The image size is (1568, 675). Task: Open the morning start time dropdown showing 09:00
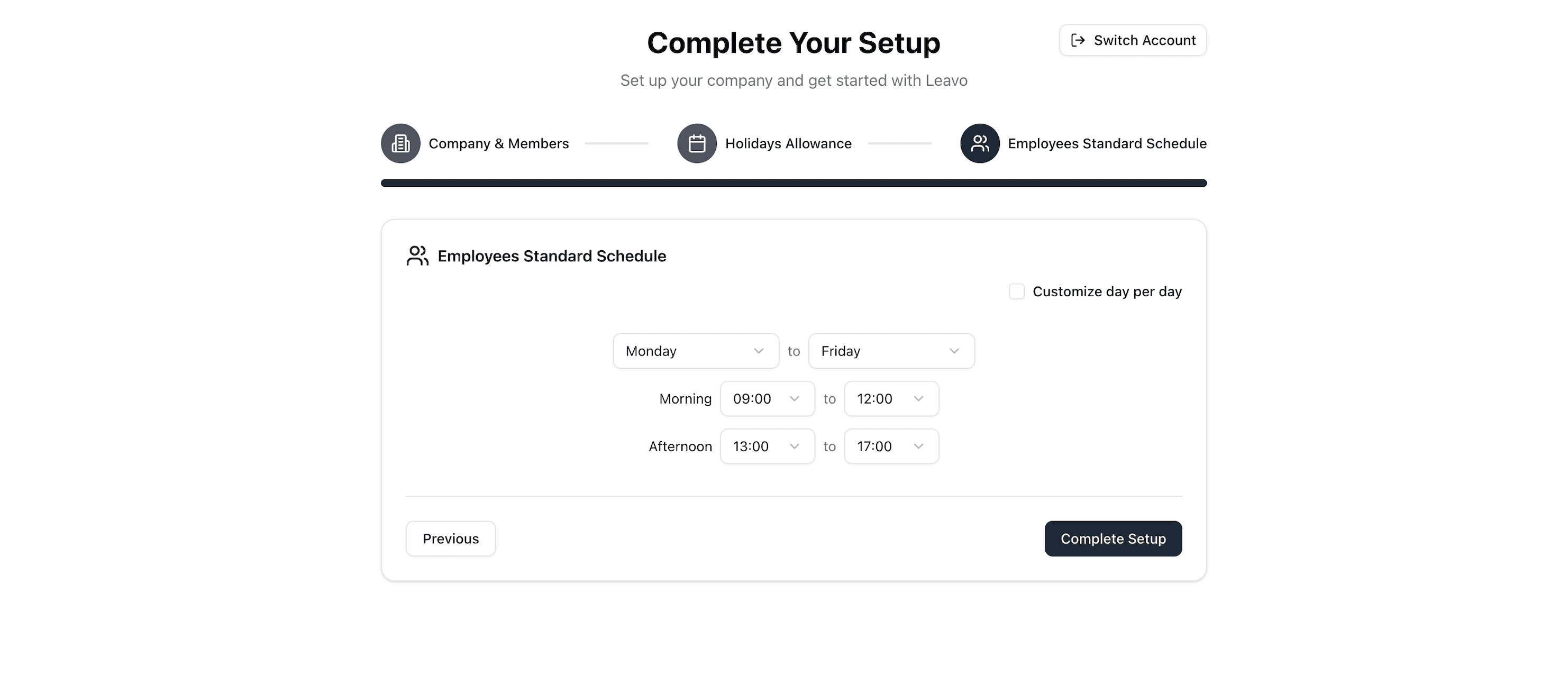pyautogui.click(x=767, y=399)
